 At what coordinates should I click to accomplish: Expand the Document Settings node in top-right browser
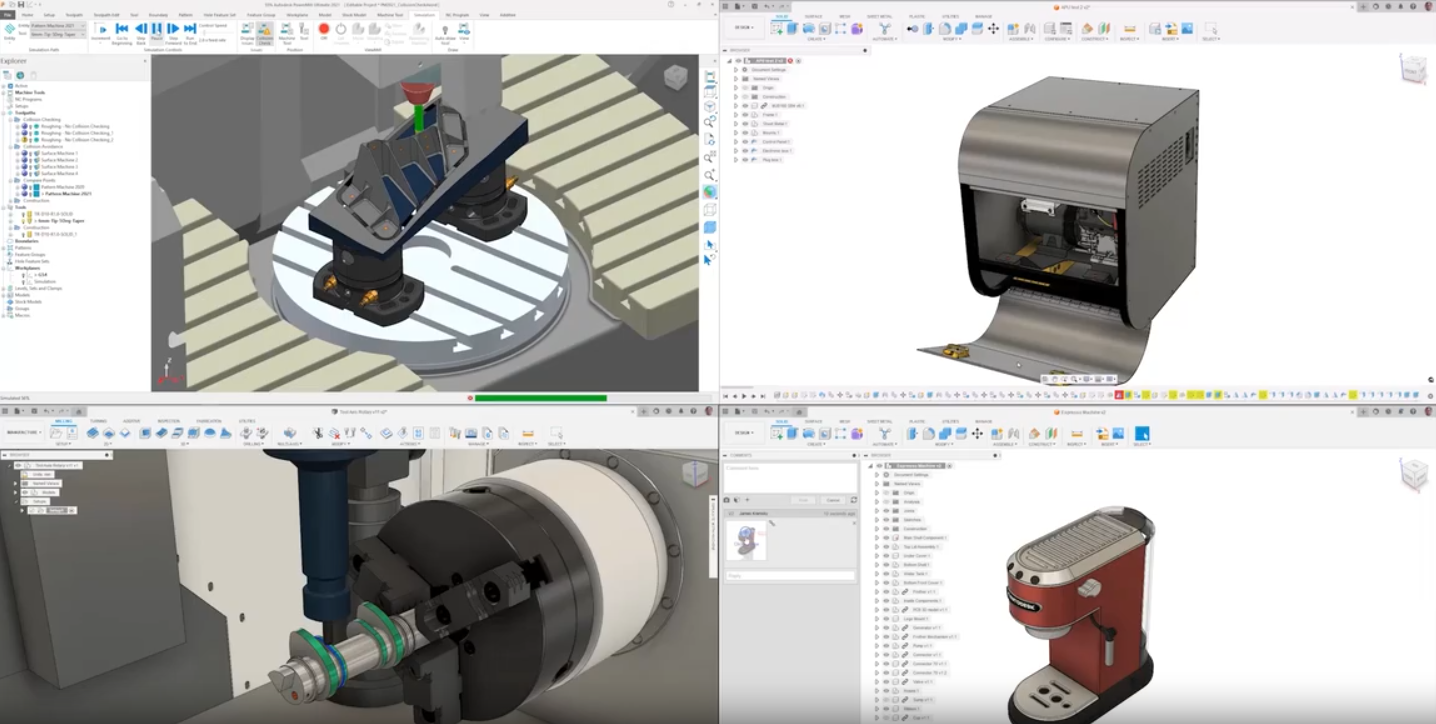coord(736,69)
